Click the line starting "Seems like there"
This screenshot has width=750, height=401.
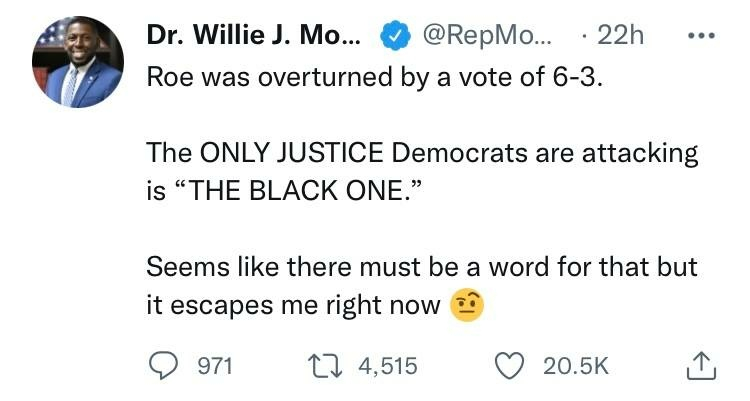point(420,267)
